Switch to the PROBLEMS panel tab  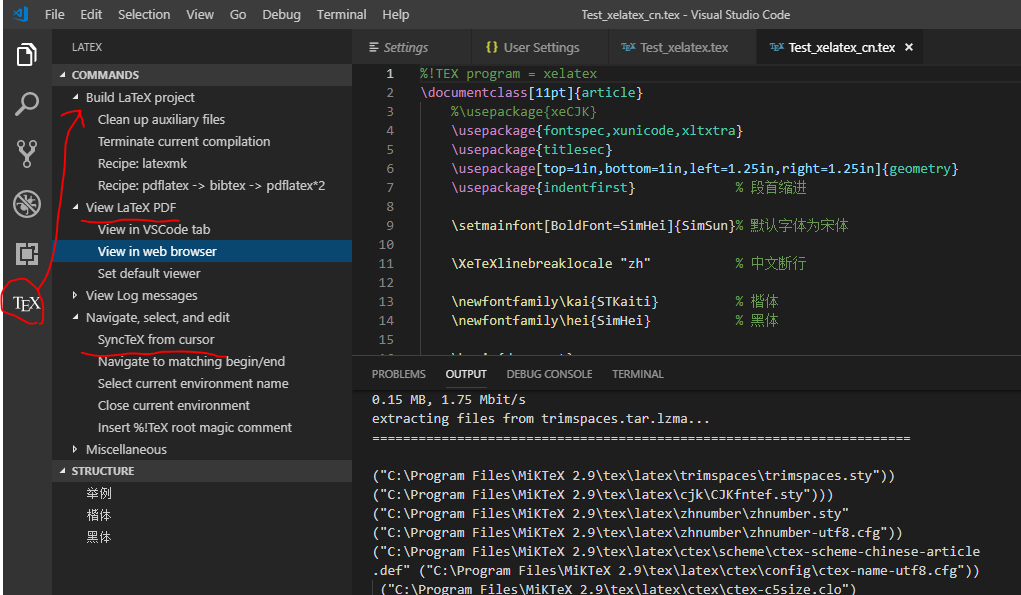click(x=399, y=374)
